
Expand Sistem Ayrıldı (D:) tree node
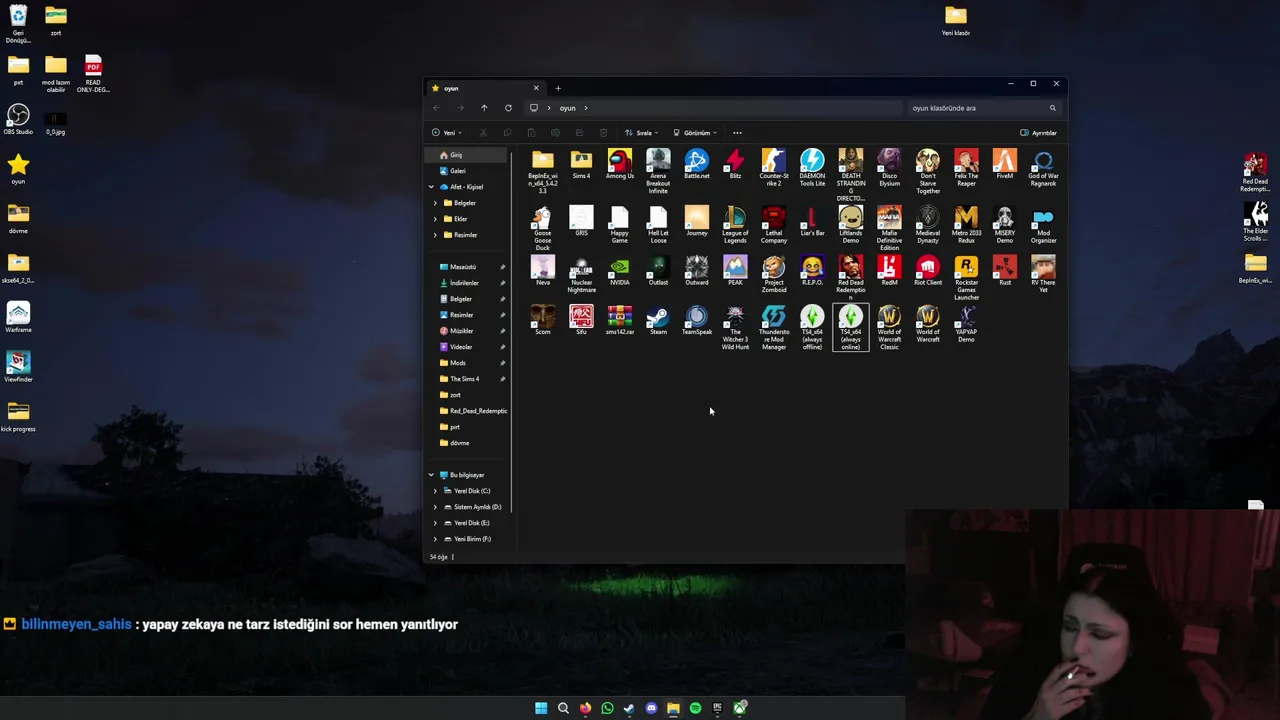click(x=435, y=507)
